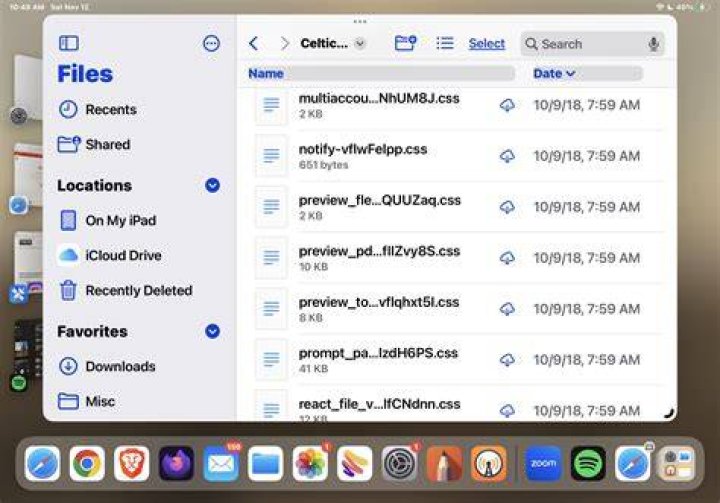This screenshot has height=503, width=720.
Task: Open Zoom from the dock
Action: pos(543,463)
